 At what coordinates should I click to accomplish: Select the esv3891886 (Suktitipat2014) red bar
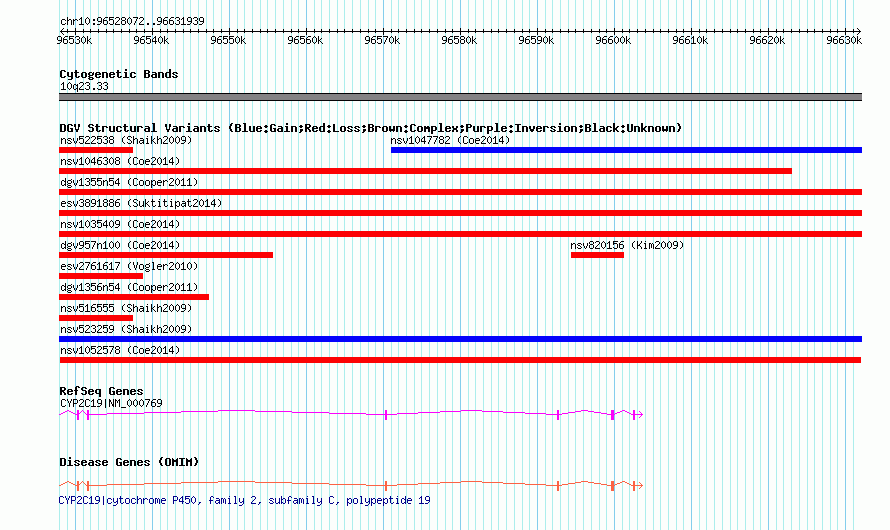click(460, 213)
